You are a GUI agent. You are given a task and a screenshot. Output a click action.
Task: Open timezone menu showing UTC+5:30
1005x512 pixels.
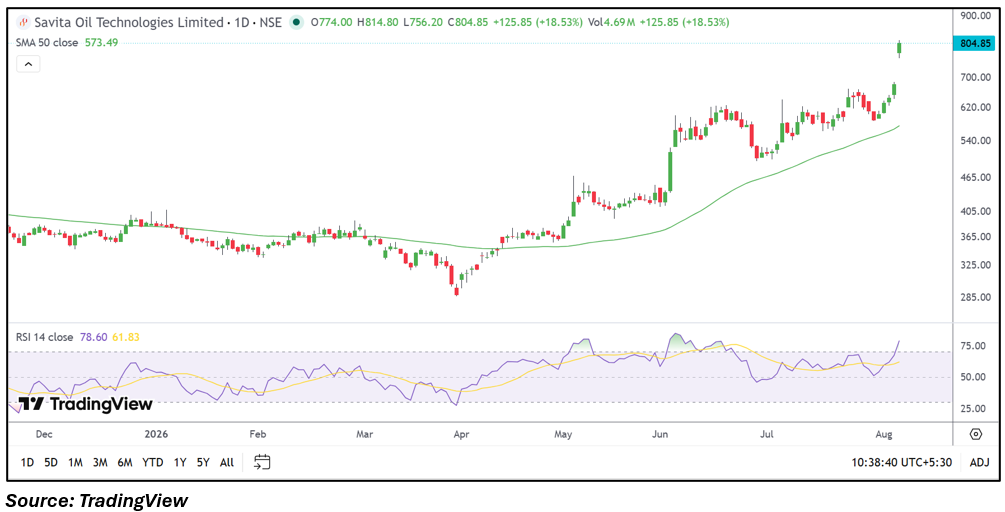coord(901,462)
